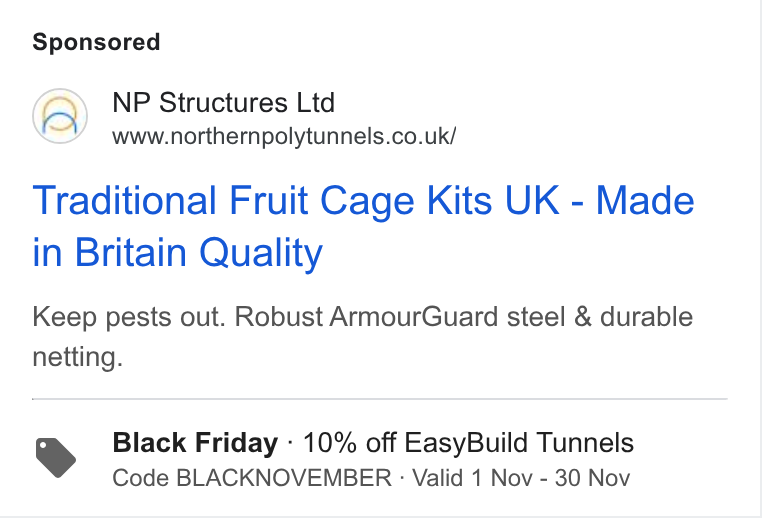Click the ArmourGuard steel text in the description

point(447,317)
